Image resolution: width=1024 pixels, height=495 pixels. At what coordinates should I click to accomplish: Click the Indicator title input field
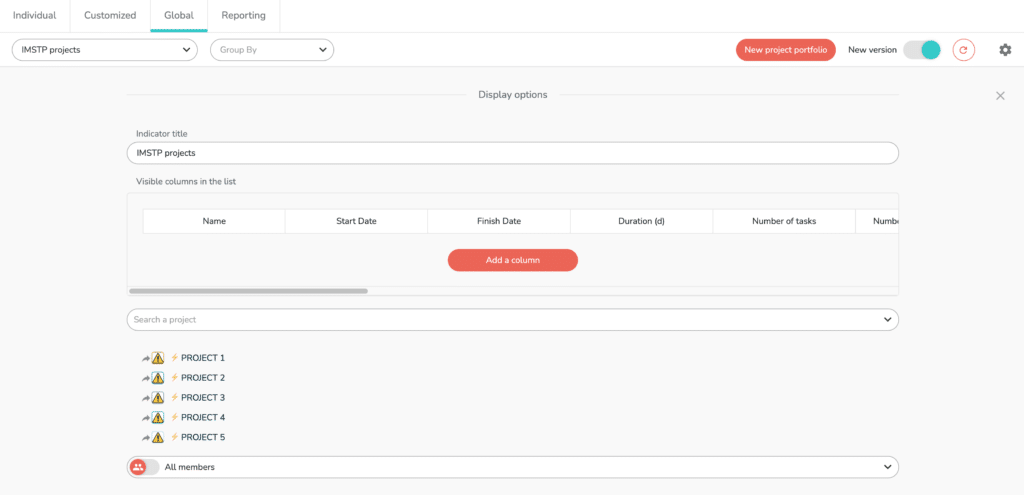click(x=513, y=153)
